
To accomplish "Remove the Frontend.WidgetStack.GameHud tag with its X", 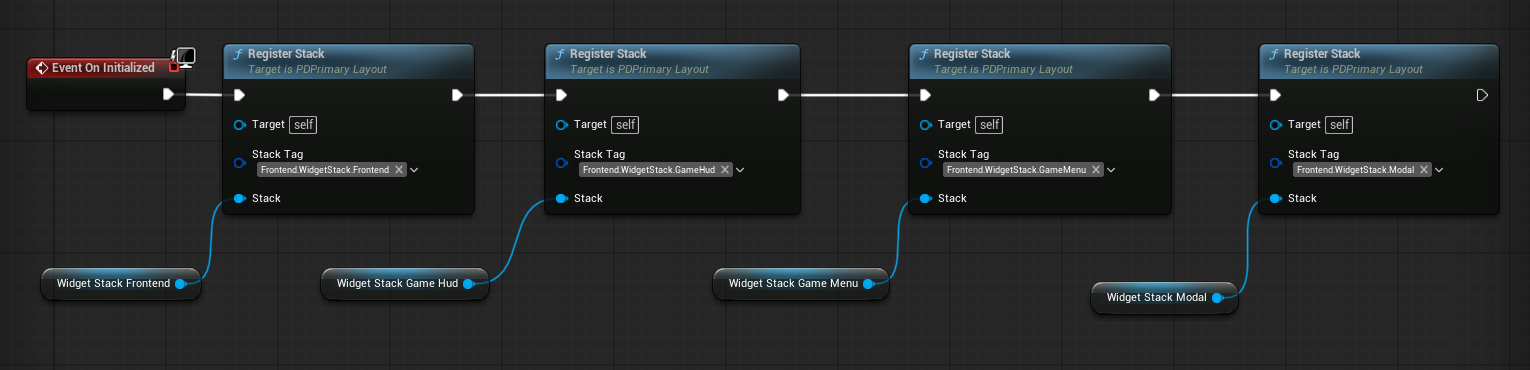I will [725, 170].
